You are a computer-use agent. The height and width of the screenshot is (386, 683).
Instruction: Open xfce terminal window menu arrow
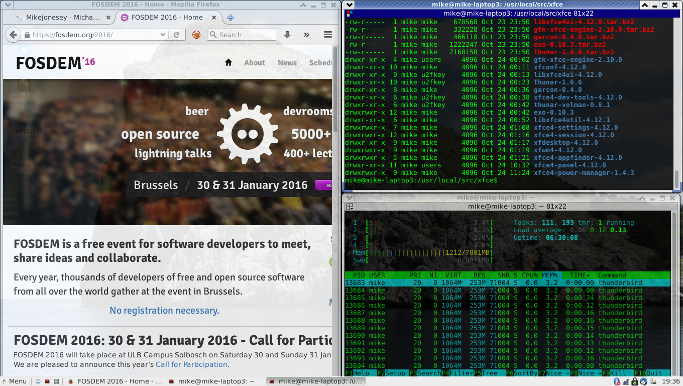tap(348, 5)
